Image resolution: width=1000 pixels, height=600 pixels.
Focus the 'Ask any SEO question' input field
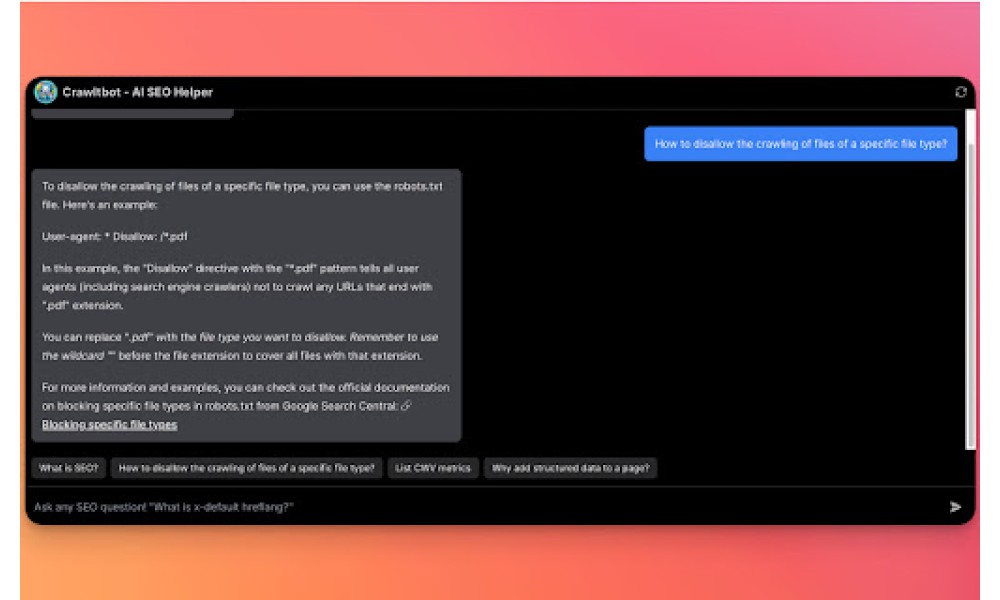point(485,507)
